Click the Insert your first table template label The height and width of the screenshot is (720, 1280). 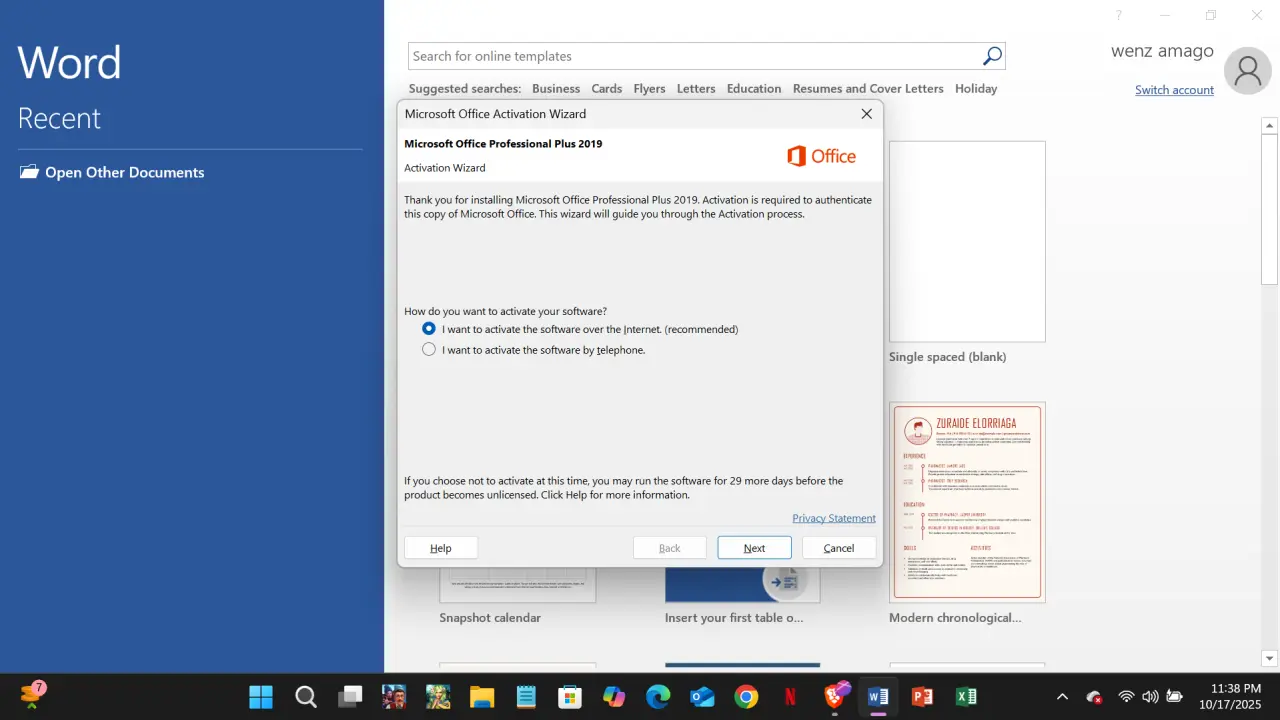coord(734,618)
